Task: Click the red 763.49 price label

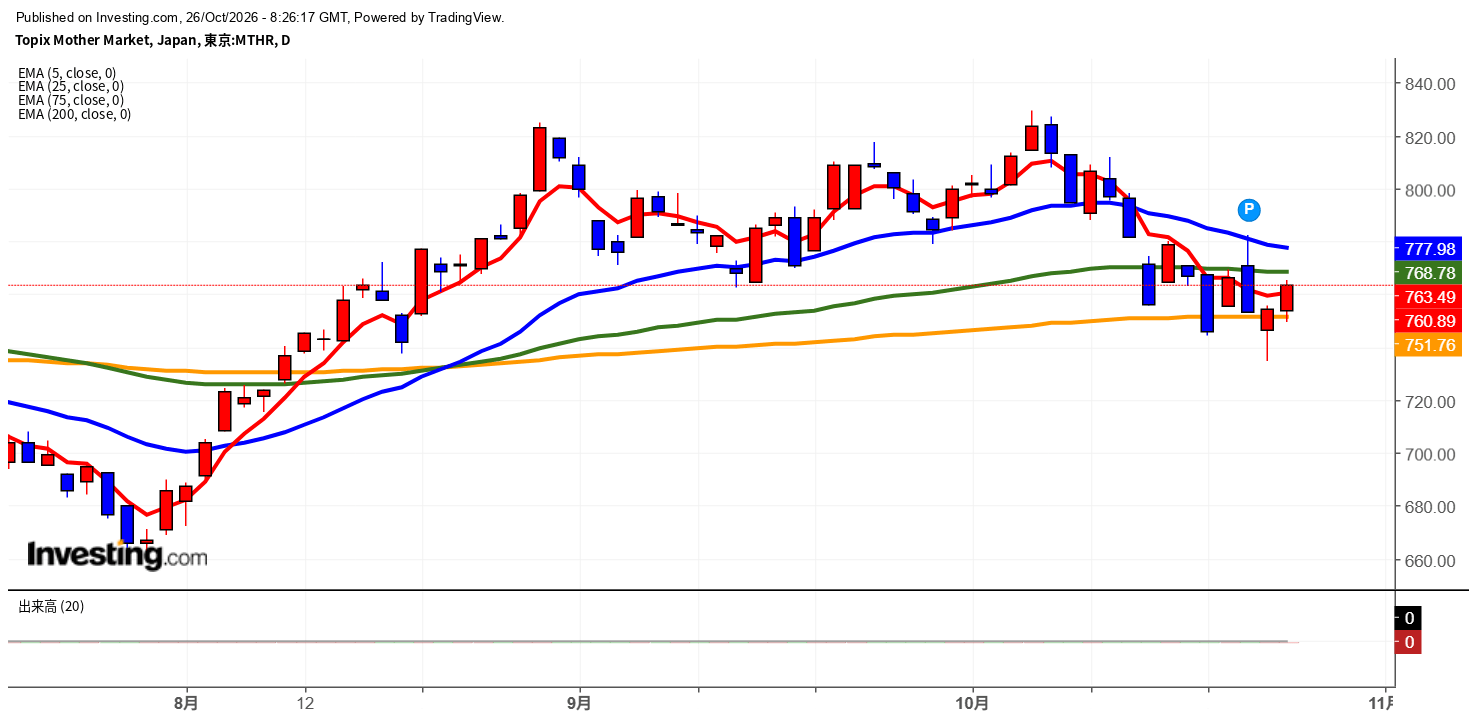Action: tap(1429, 297)
